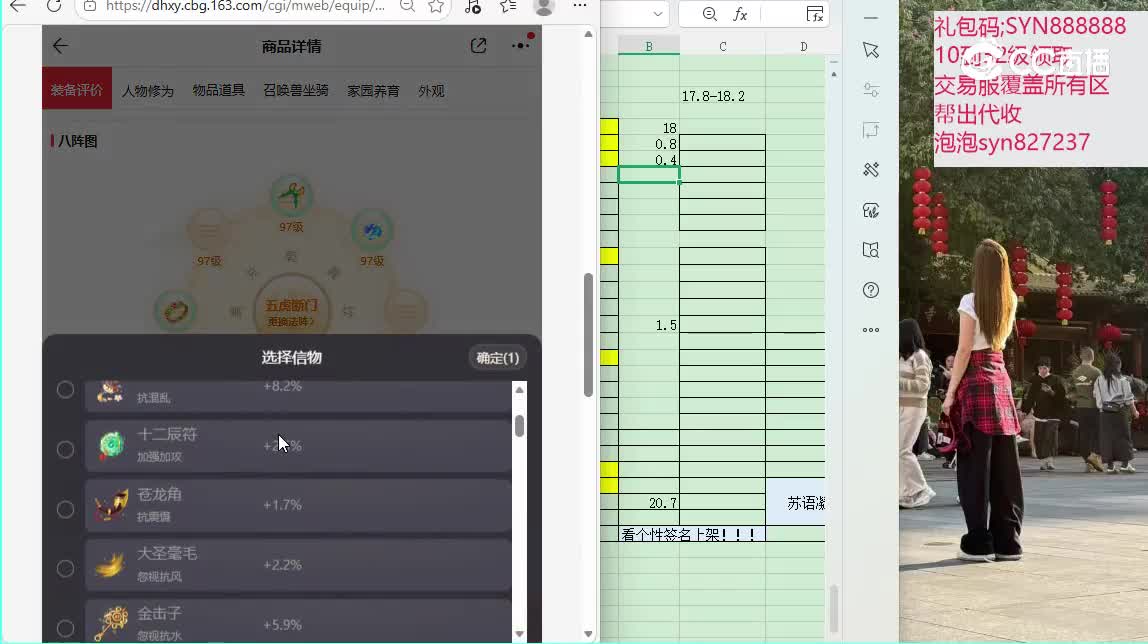Click the lock icon in the address bar
This screenshot has width=1148, height=644.
(x=89, y=6)
